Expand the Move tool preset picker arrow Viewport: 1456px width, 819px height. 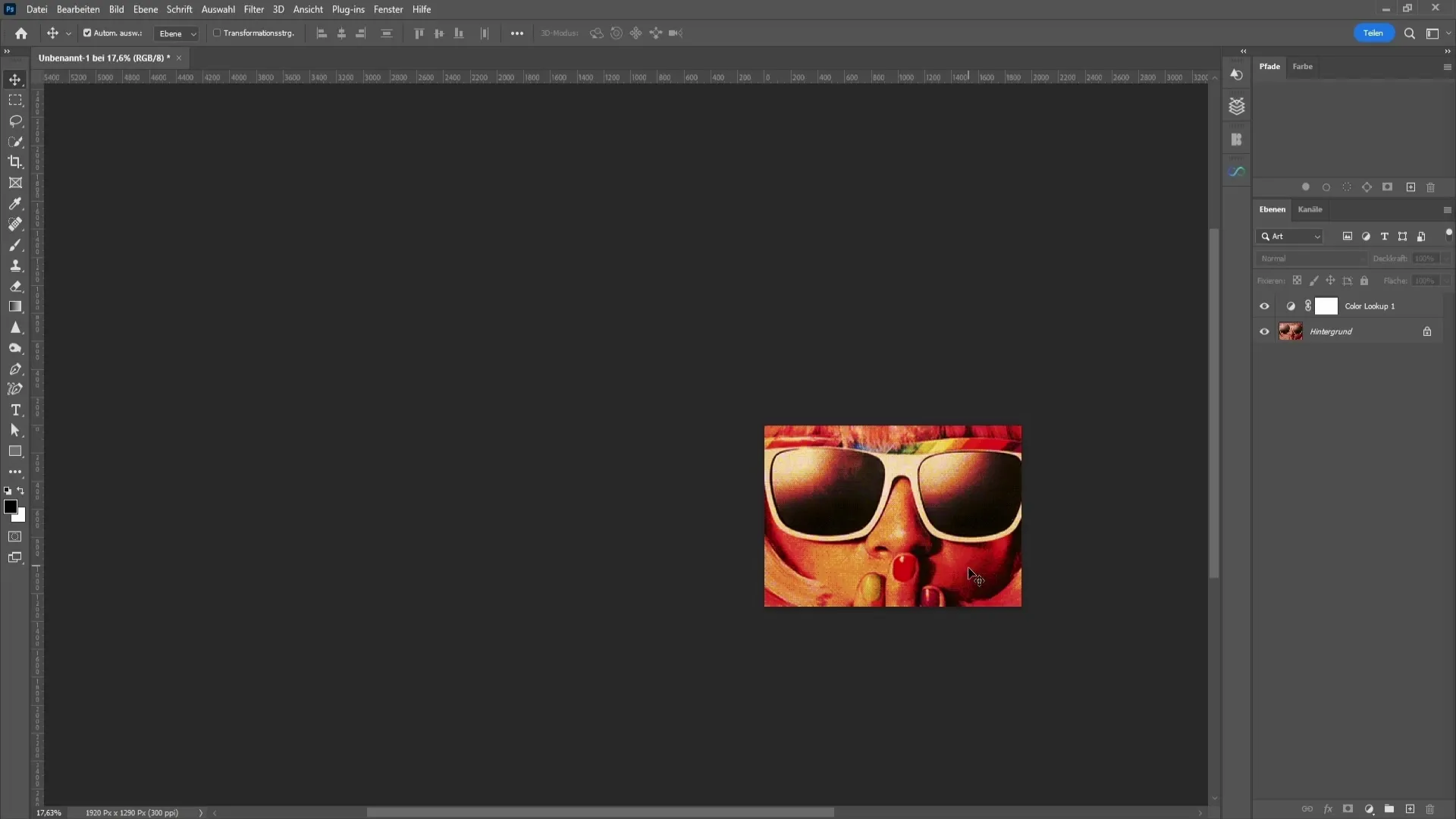point(68,33)
